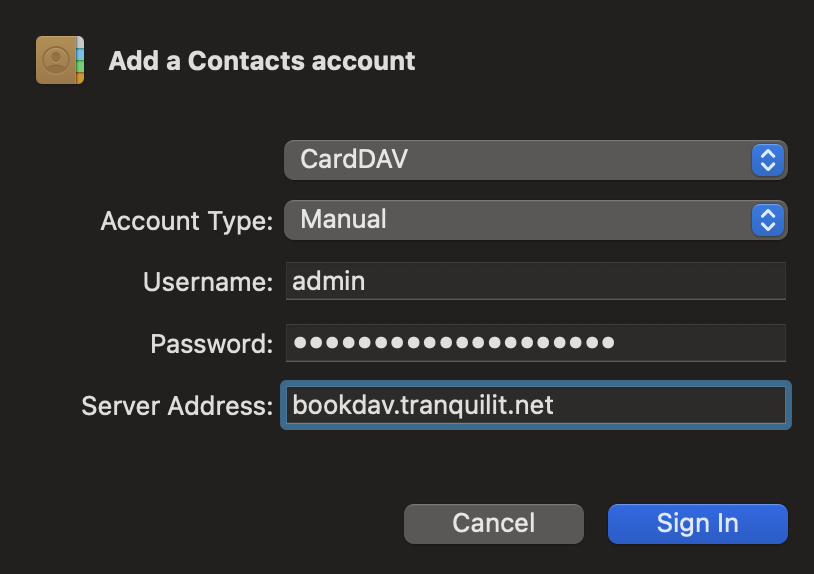Image resolution: width=814 pixels, height=574 pixels.
Task: Click the "Account Type:" label
Action: [187, 221]
